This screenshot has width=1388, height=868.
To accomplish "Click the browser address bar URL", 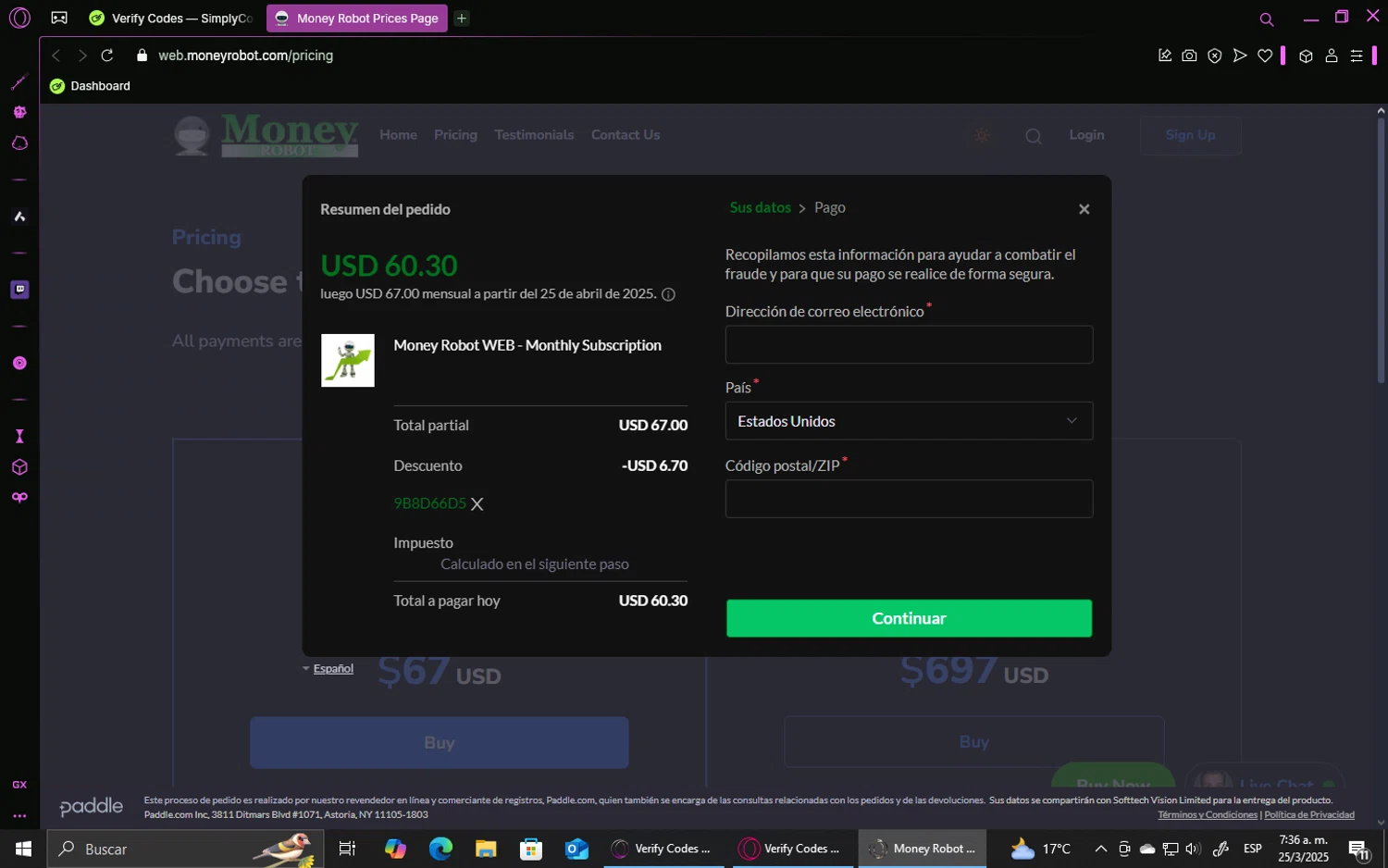I will click(245, 56).
